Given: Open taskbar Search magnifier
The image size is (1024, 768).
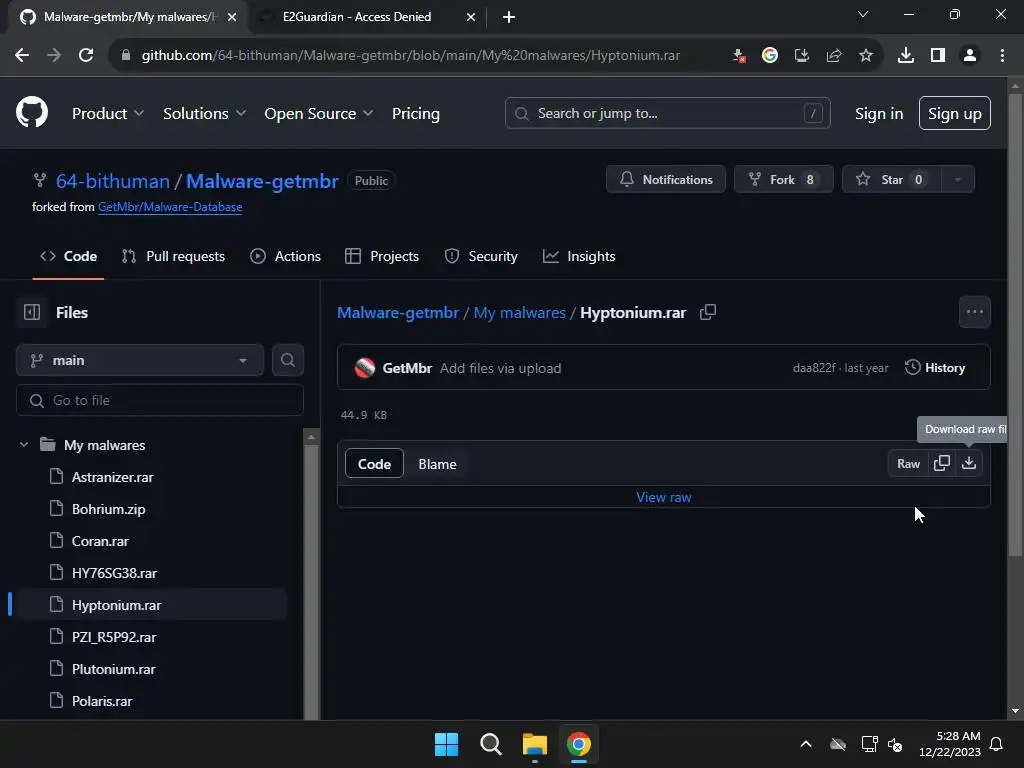Looking at the screenshot, I should coord(490,744).
